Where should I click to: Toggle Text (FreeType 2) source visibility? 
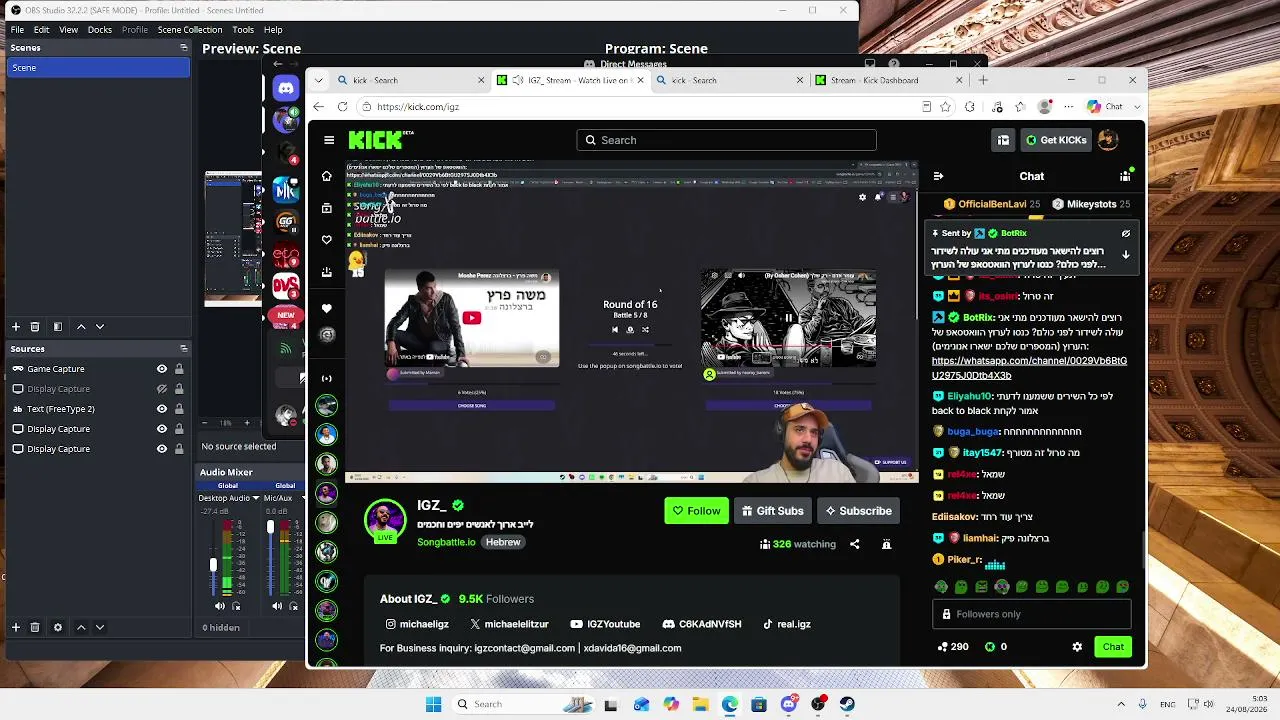pyautogui.click(x=161, y=409)
